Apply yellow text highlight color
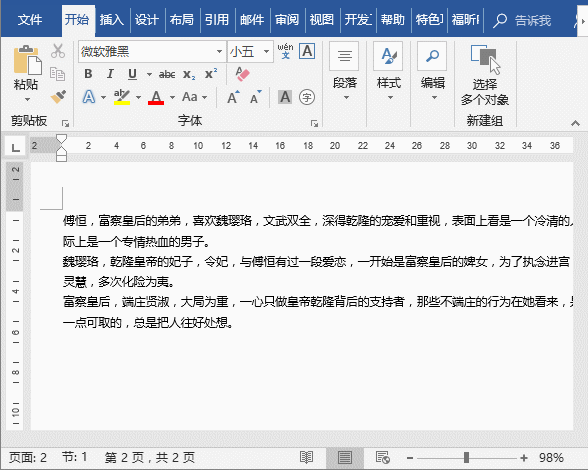Image resolution: width=588 pixels, height=470 pixels. coord(122,97)
